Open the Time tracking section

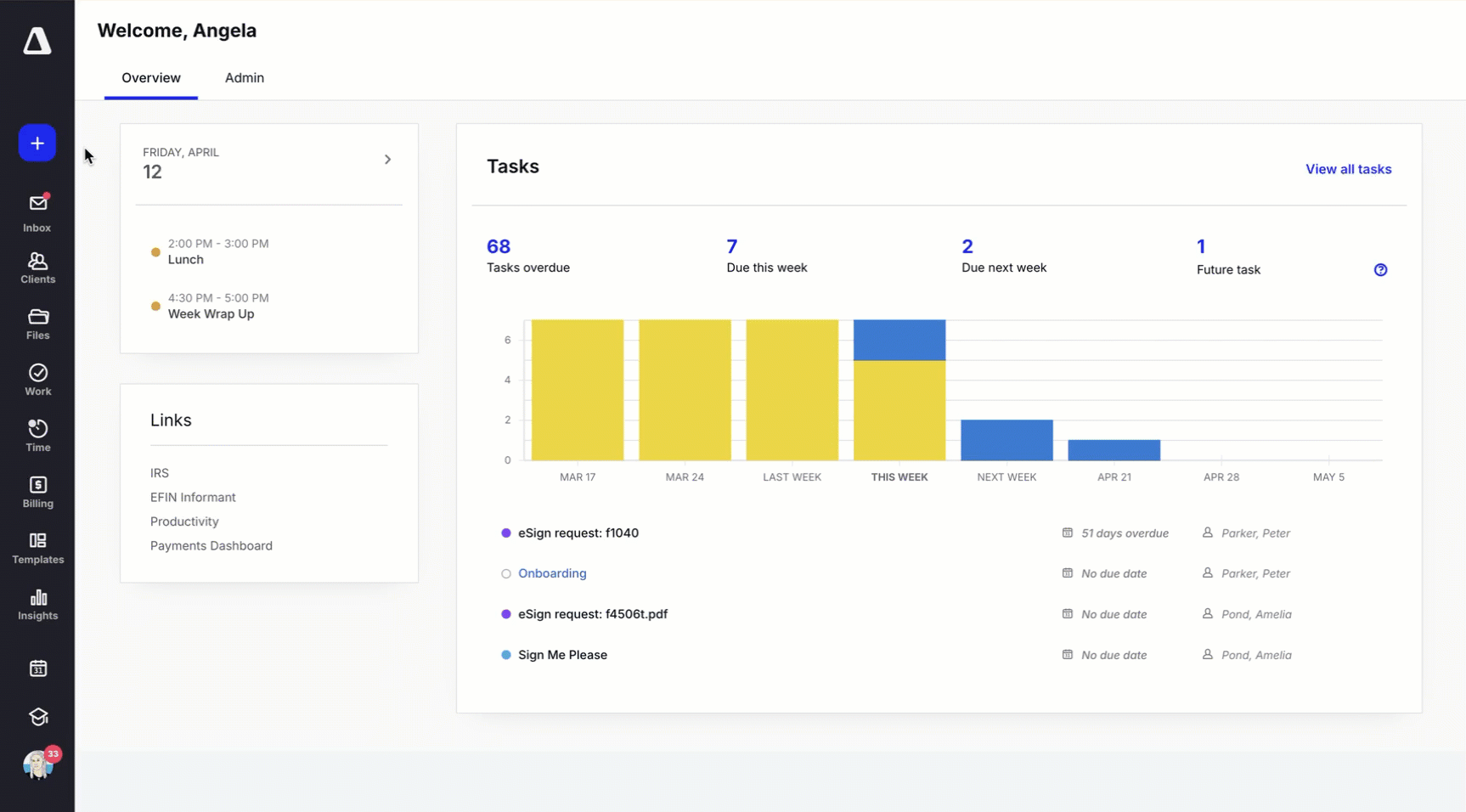tap(37, 436)
